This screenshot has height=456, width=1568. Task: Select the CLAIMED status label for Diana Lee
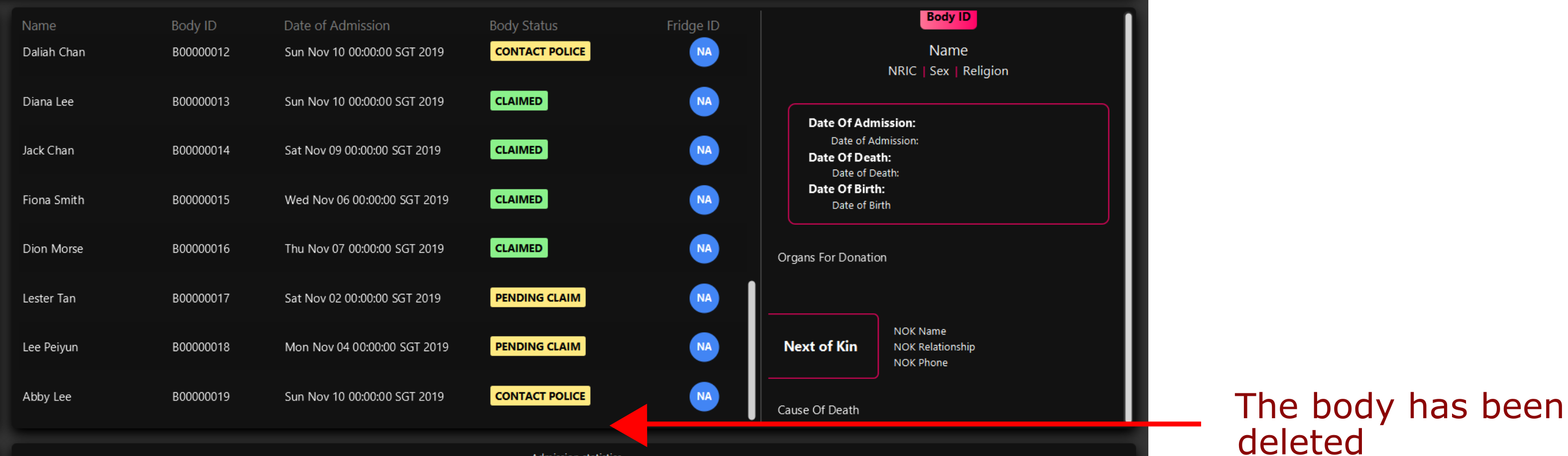519,101
